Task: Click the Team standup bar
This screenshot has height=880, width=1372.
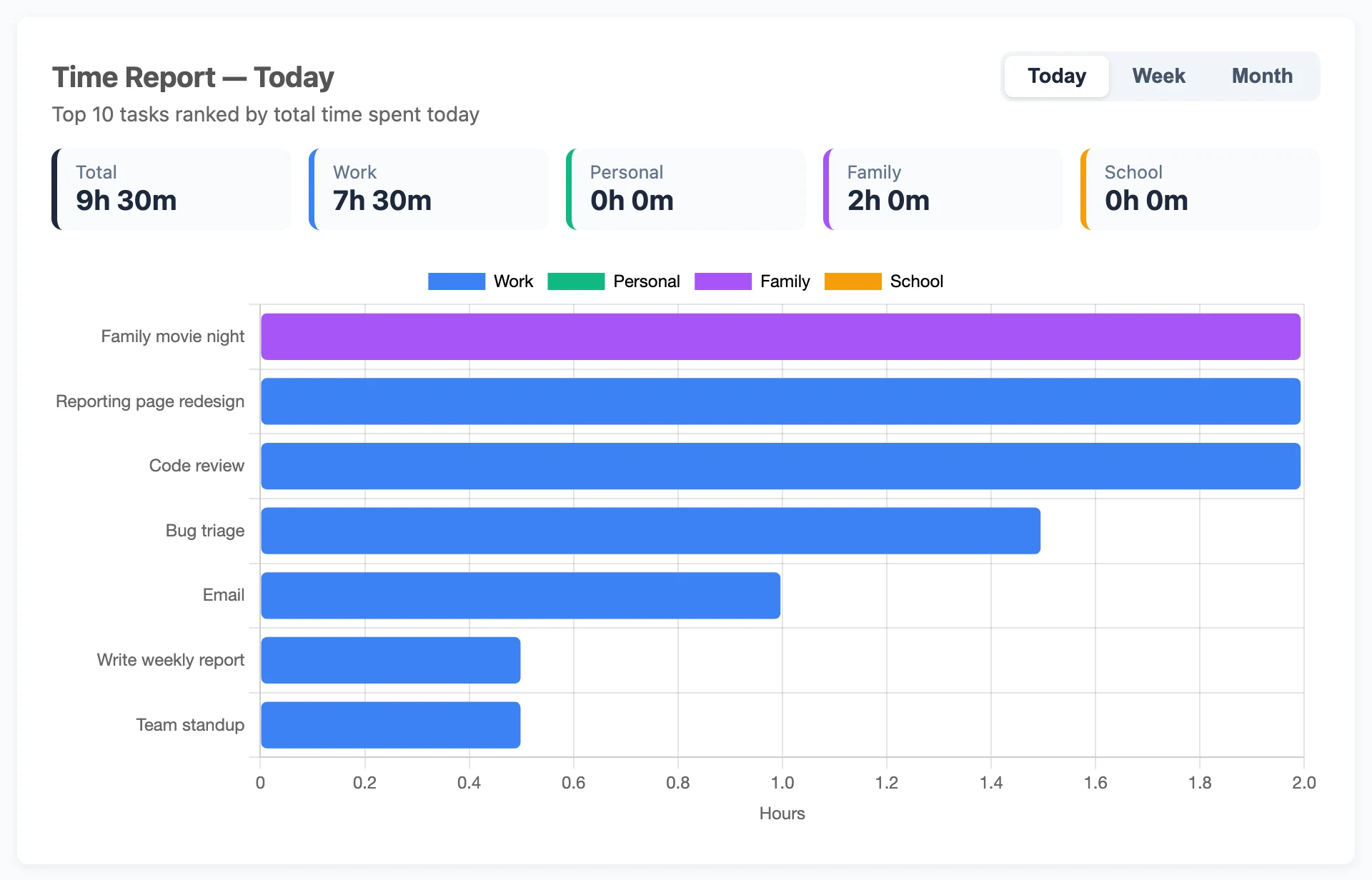Action: pos(390,725)
